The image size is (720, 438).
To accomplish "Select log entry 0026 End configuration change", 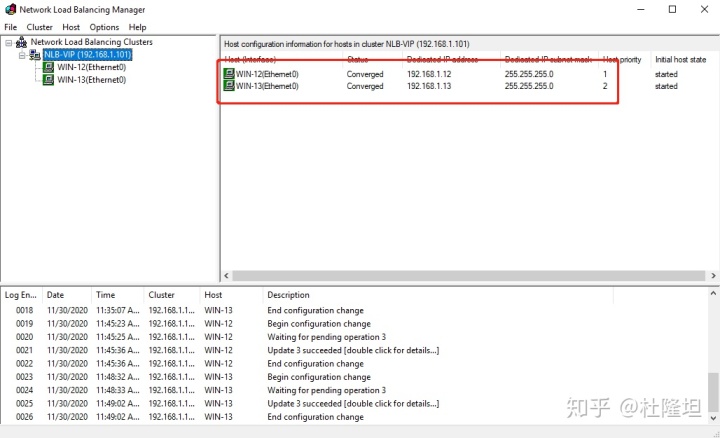I will pyautogui.click(x=307, y=417).
